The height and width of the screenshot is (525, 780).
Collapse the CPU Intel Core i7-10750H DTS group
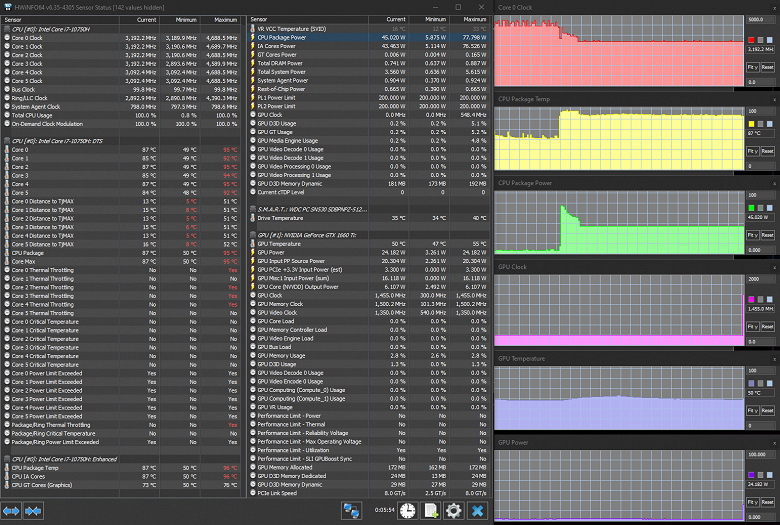point(7,141)
